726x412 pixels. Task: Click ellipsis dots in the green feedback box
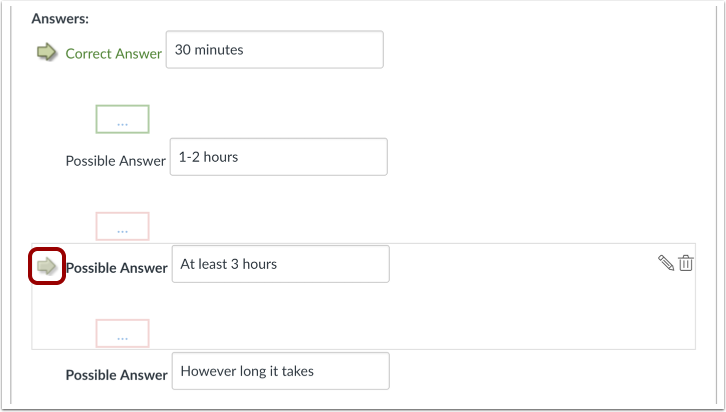[122, 124]
